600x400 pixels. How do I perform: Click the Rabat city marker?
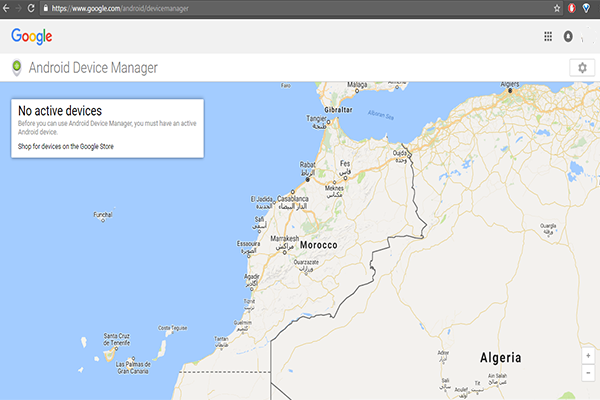click(x=307, y=179)
